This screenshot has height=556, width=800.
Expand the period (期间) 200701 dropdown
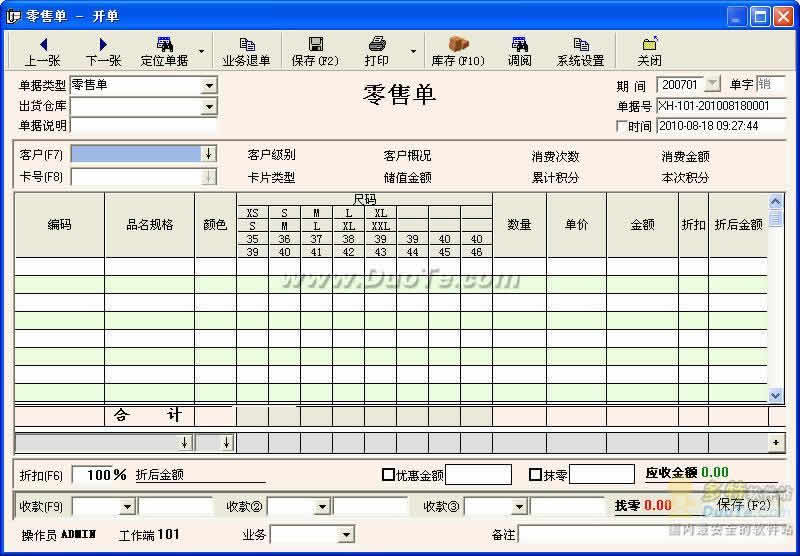712,85
